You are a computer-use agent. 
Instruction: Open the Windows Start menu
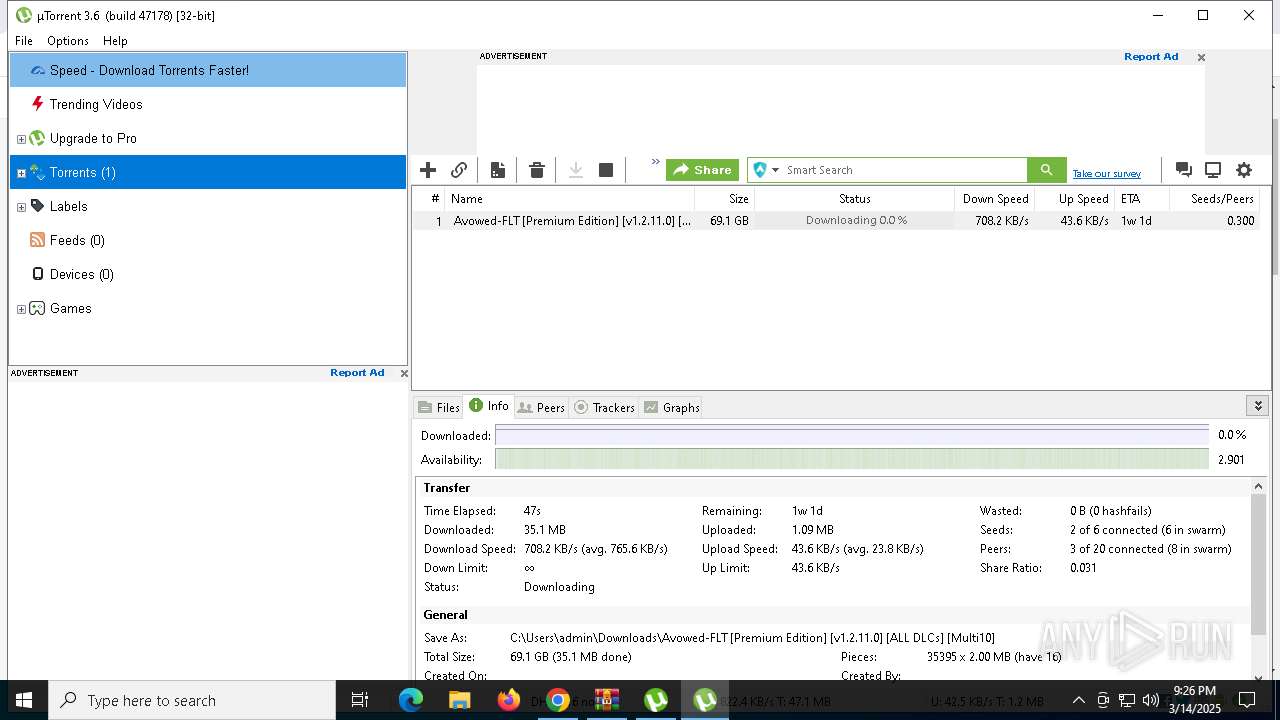[x=24, y=701]
